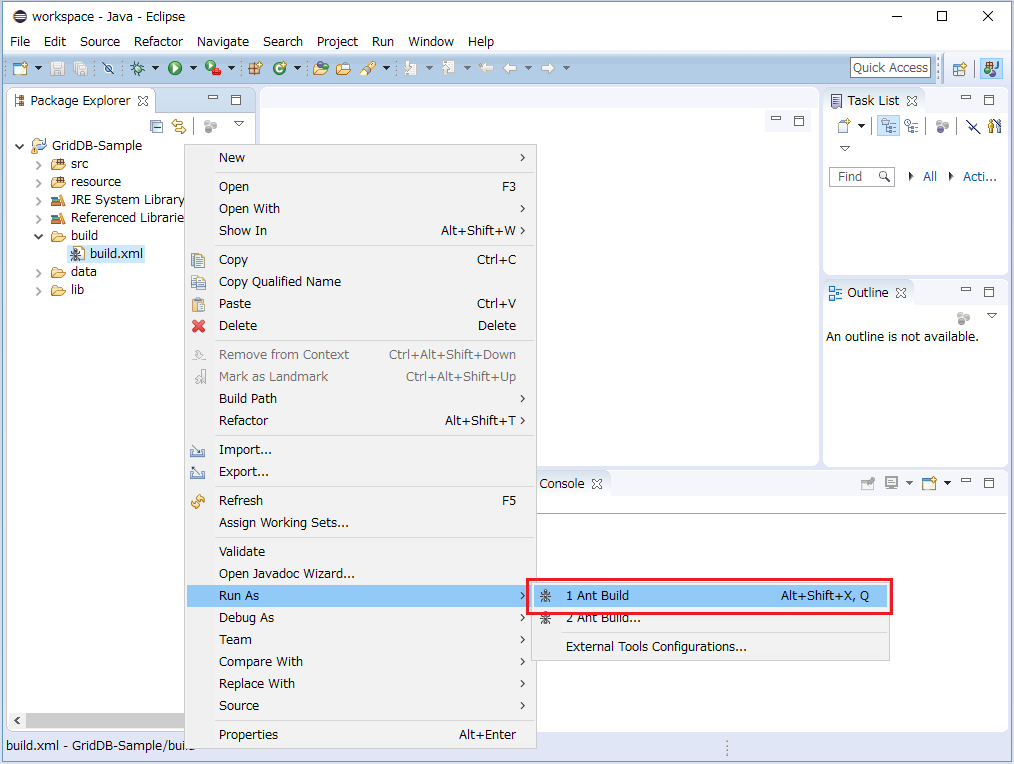Open the Refactor menu in menu bar
This screenshot has height=764, width=1014.
pyautogui.click(x=158, y=41)
